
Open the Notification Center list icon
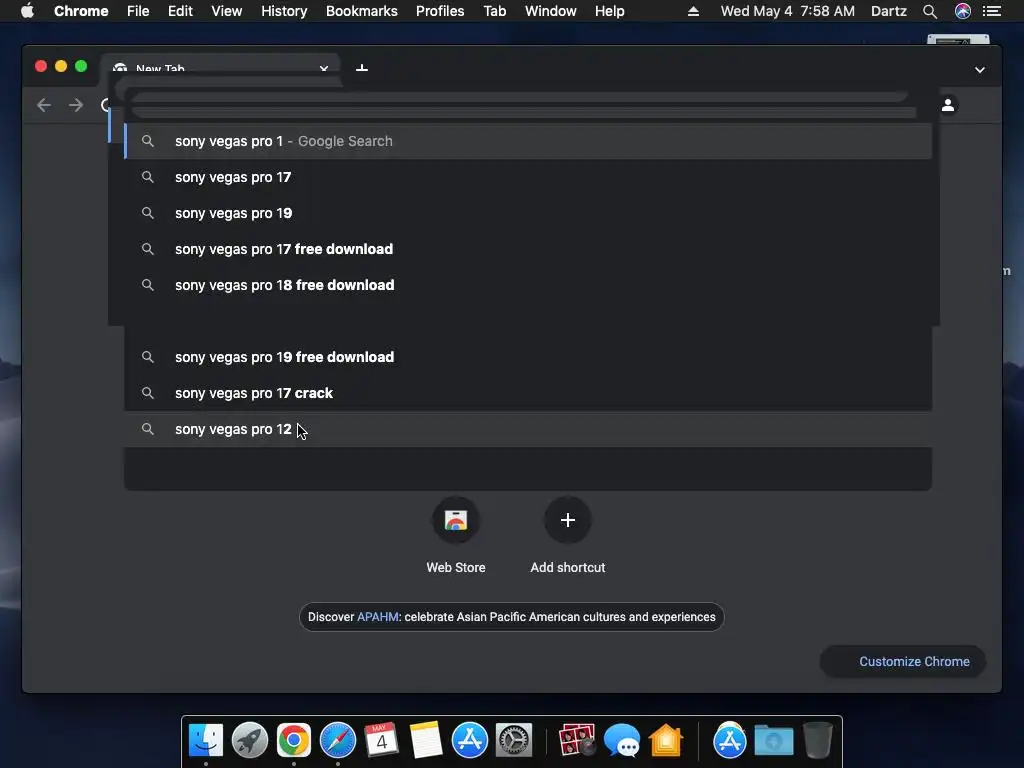(x=992, y=11)
